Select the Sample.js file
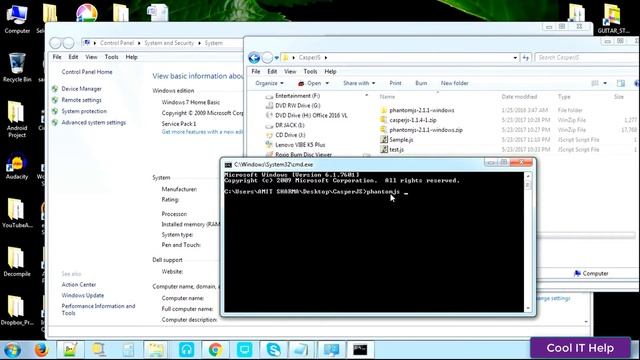Screen dimensions: 640x360 click(401, 140)
